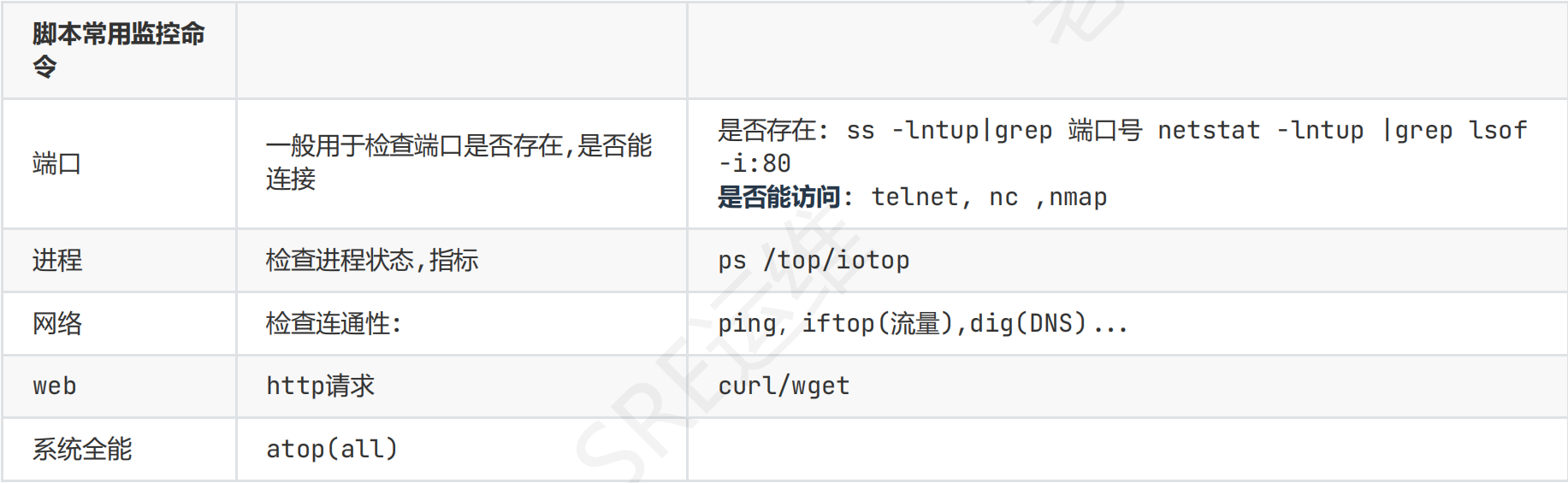Viewport: 1568px width, 483px height.
Task: Click the empty cell right of atop(all)
Action: click(1127, 449)
